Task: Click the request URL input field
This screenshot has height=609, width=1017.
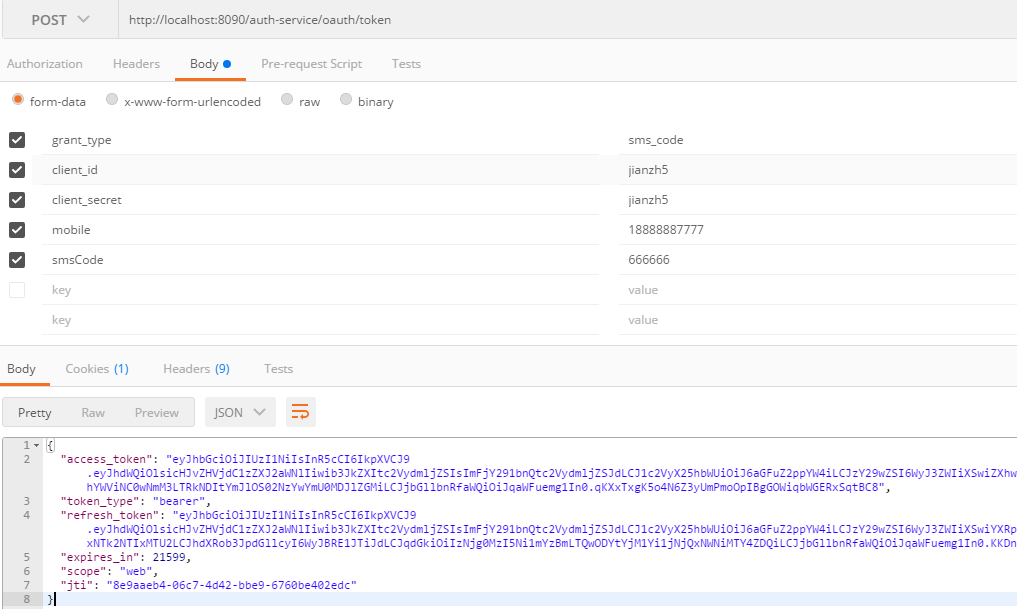Action: 400,19
